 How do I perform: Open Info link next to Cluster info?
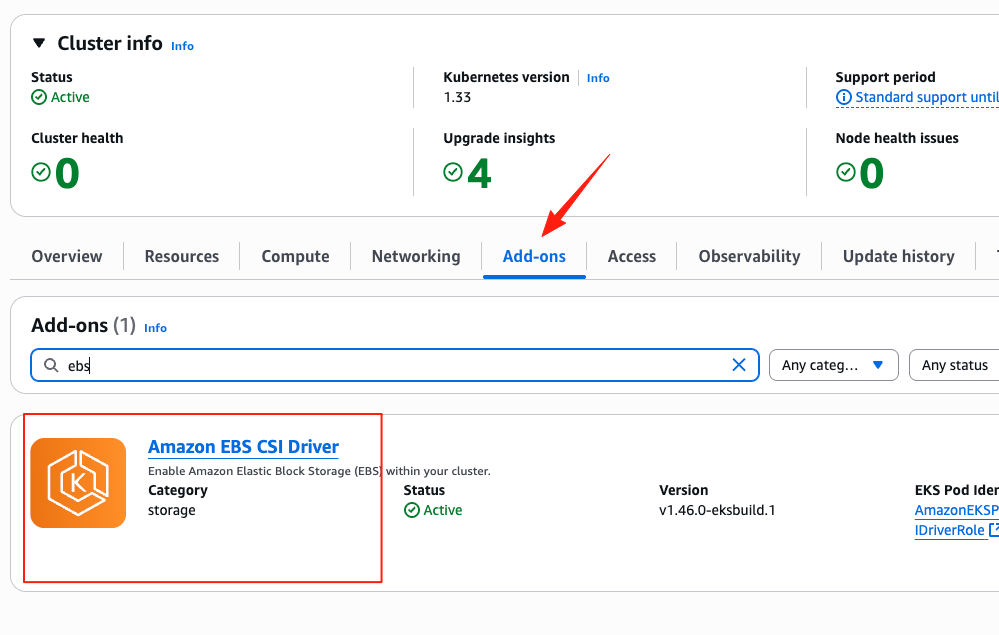(x=182, y=46)
